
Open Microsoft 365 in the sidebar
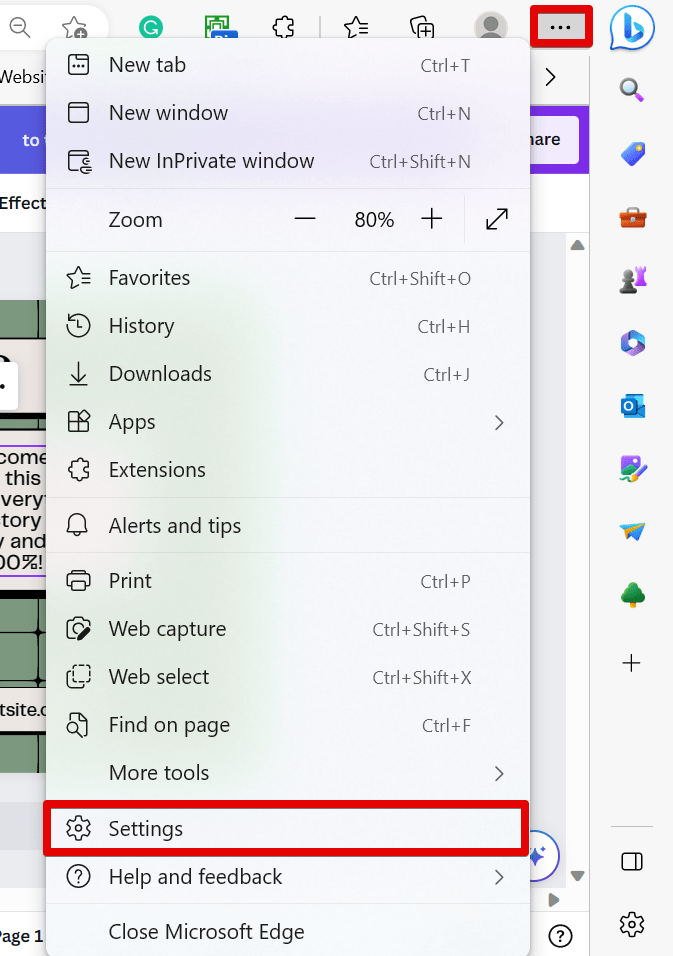pos(632,343)
